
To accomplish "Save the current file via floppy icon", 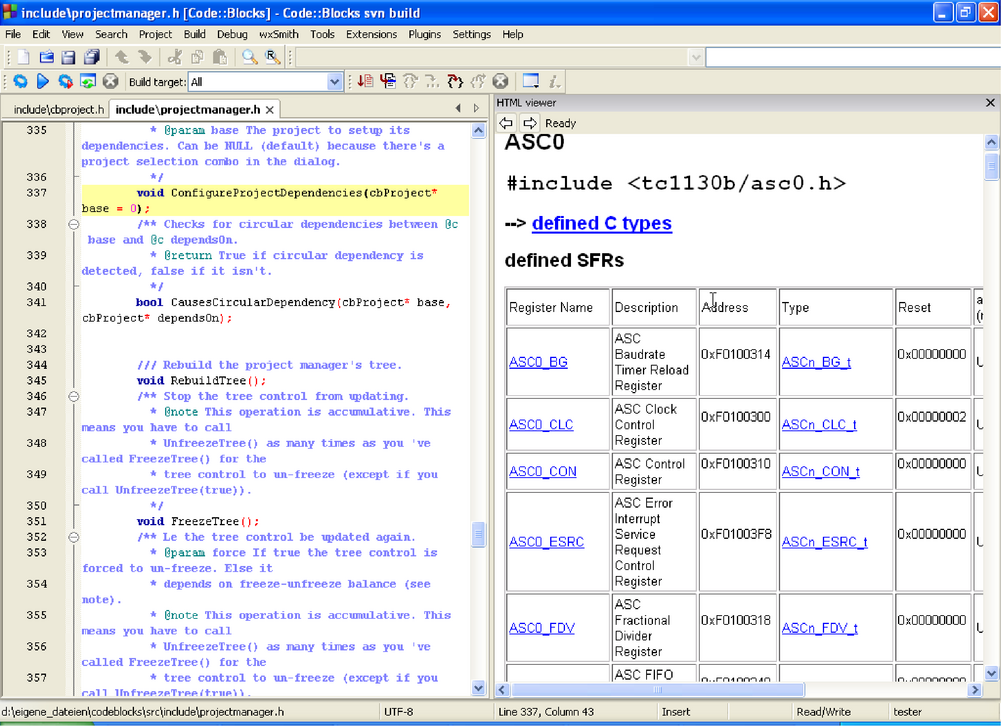I will click(68, 58).
